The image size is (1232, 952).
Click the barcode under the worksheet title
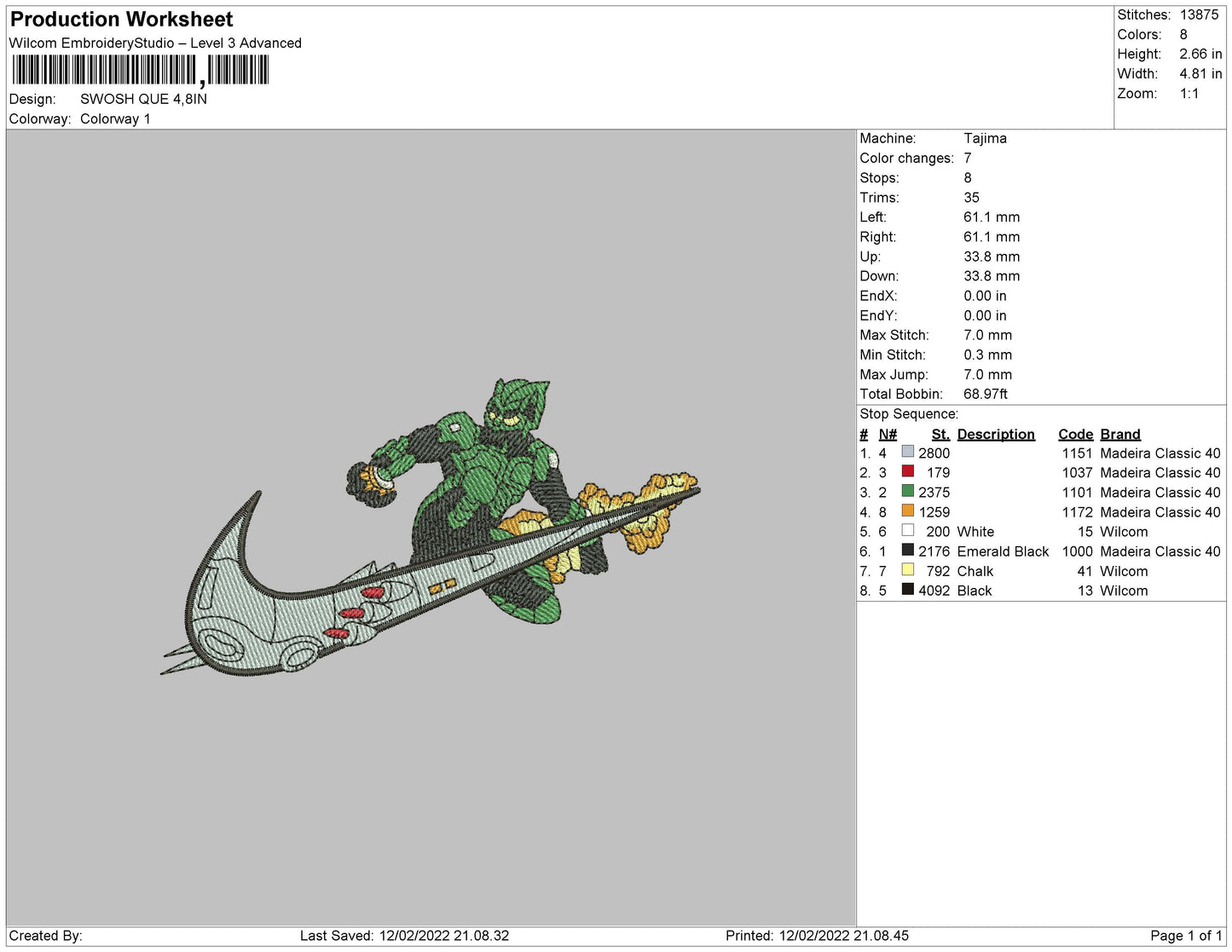(x=141, y=70)
